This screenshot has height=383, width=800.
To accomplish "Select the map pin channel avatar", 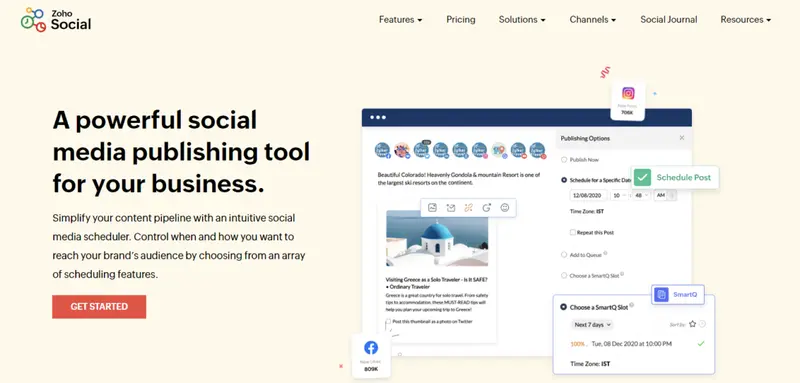I will (x=498, y=150).
